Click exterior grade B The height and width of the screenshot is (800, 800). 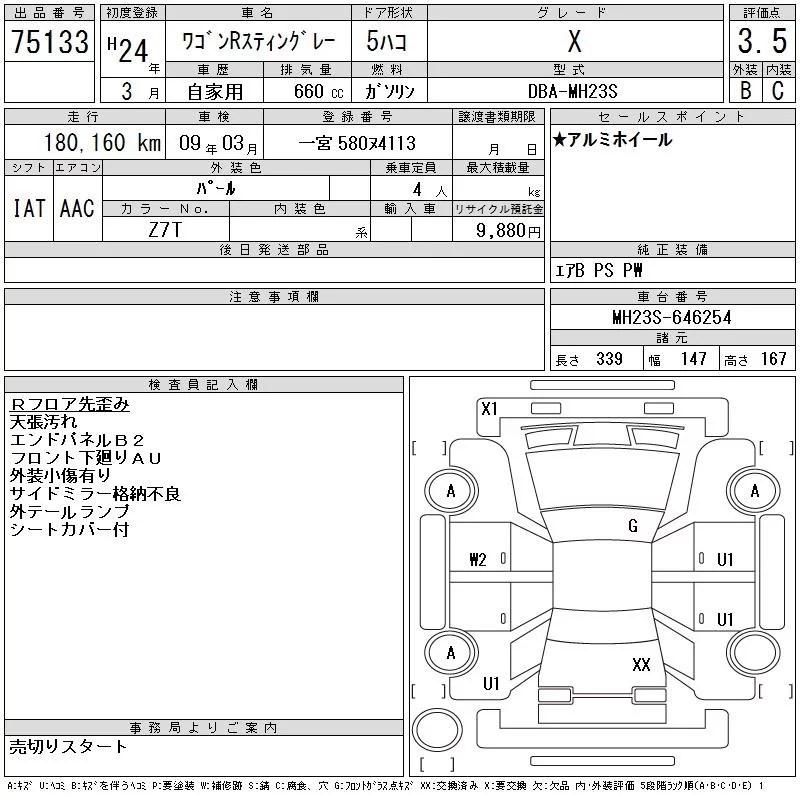[x=745, y=91]
